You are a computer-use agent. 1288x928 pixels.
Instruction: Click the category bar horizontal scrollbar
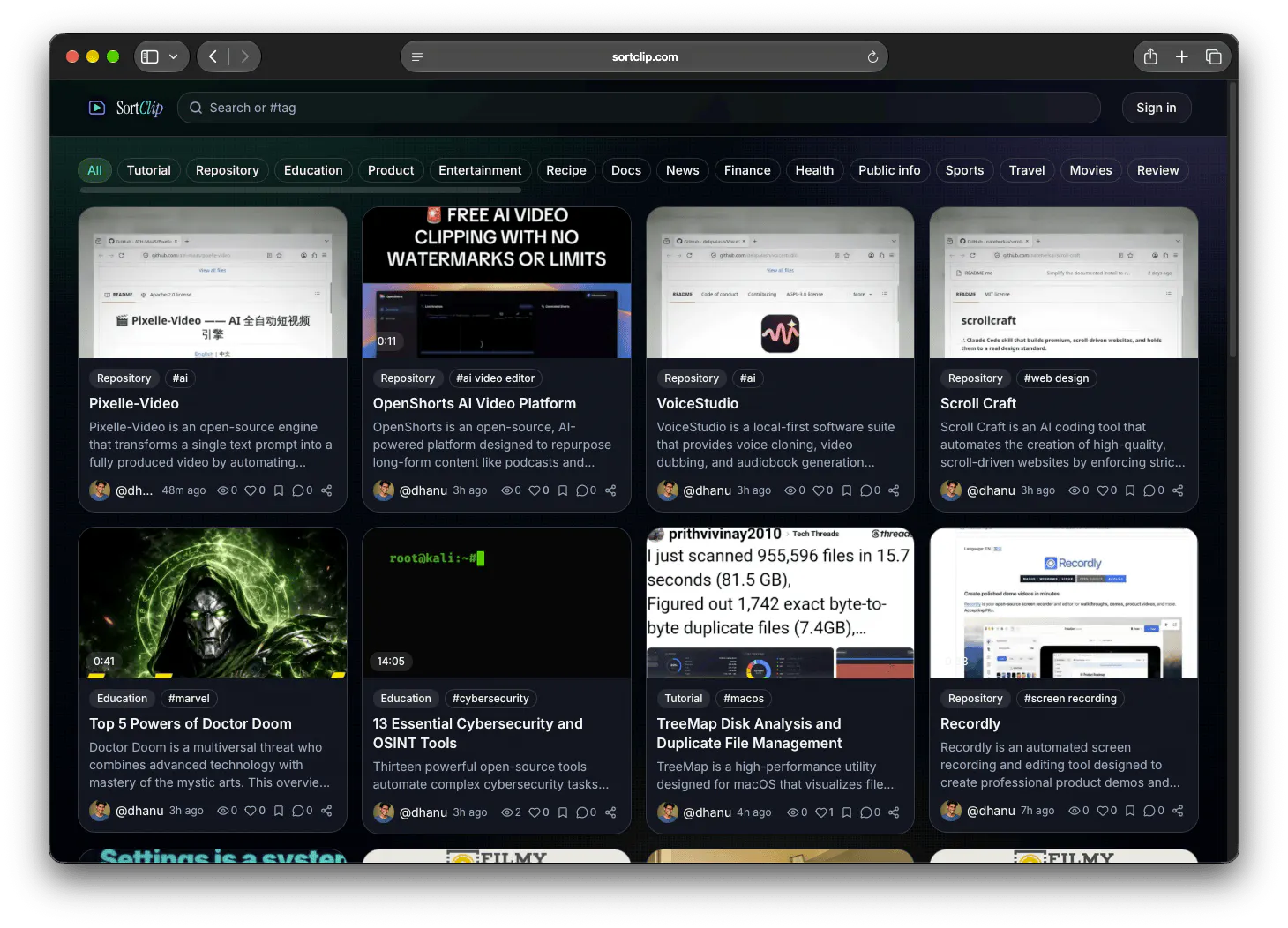click(300, 190)
